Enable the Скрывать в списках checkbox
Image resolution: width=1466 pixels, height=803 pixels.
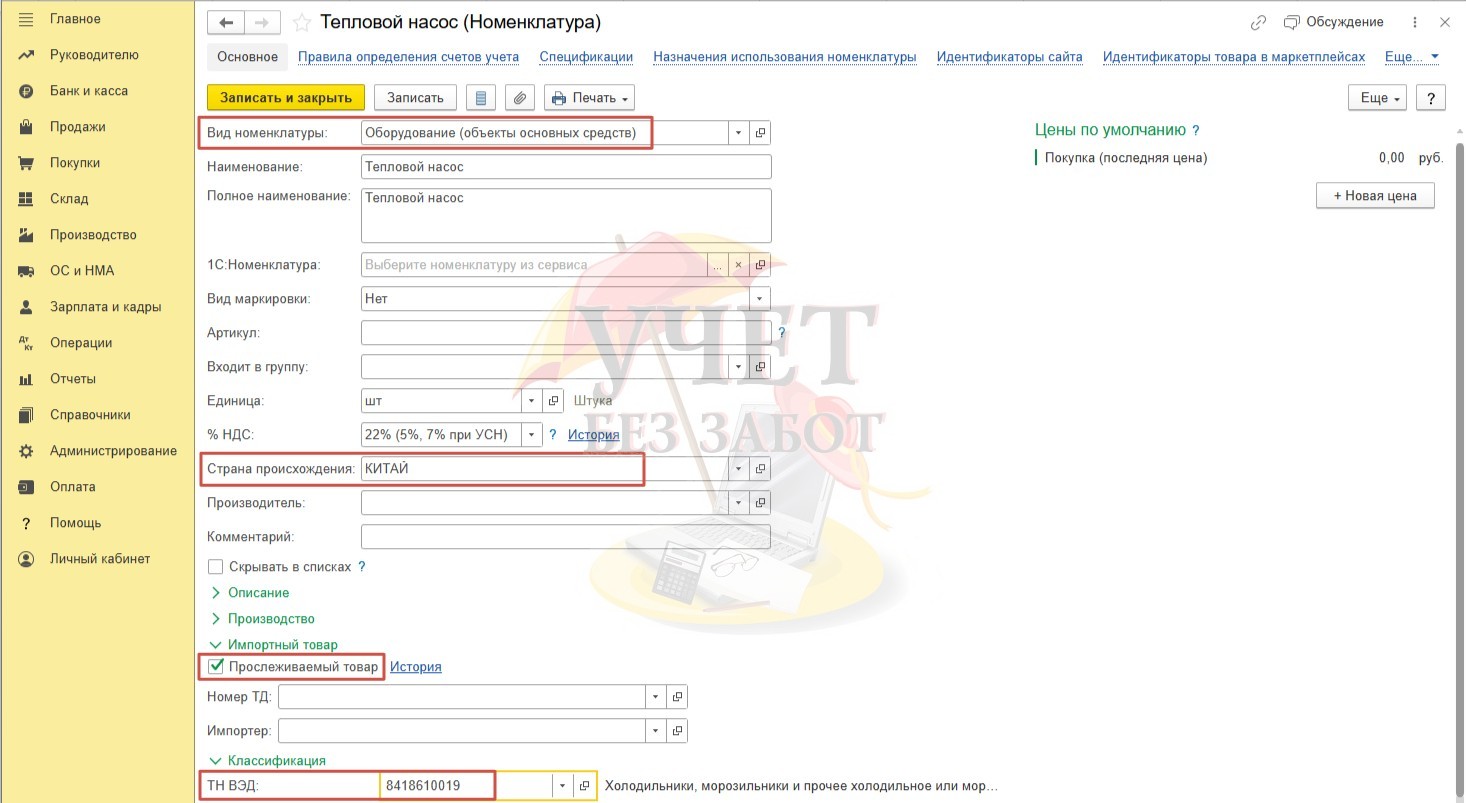(216, 567)
